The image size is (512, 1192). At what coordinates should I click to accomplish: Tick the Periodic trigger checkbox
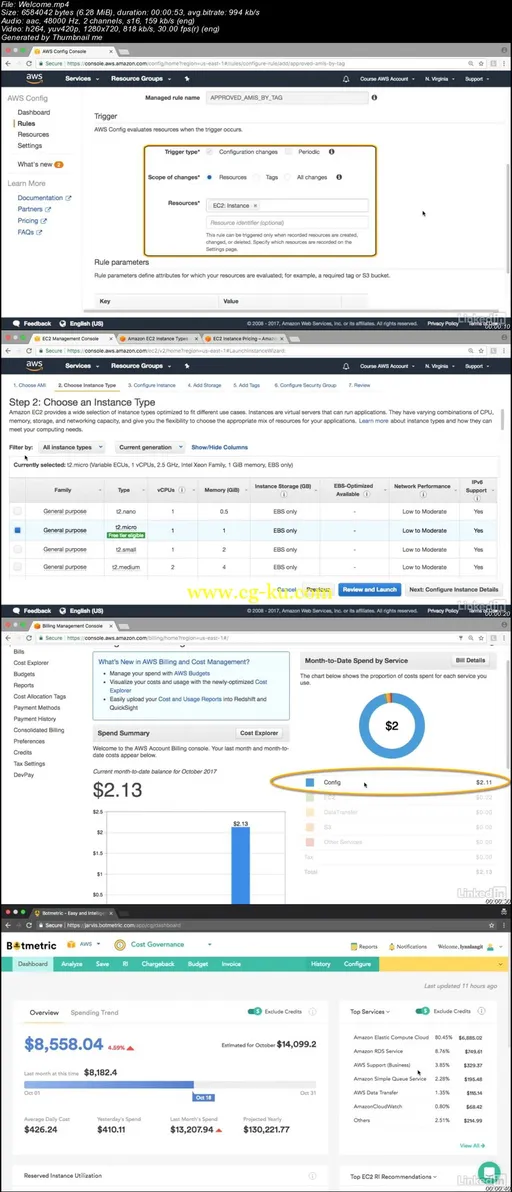coord(289,152)
